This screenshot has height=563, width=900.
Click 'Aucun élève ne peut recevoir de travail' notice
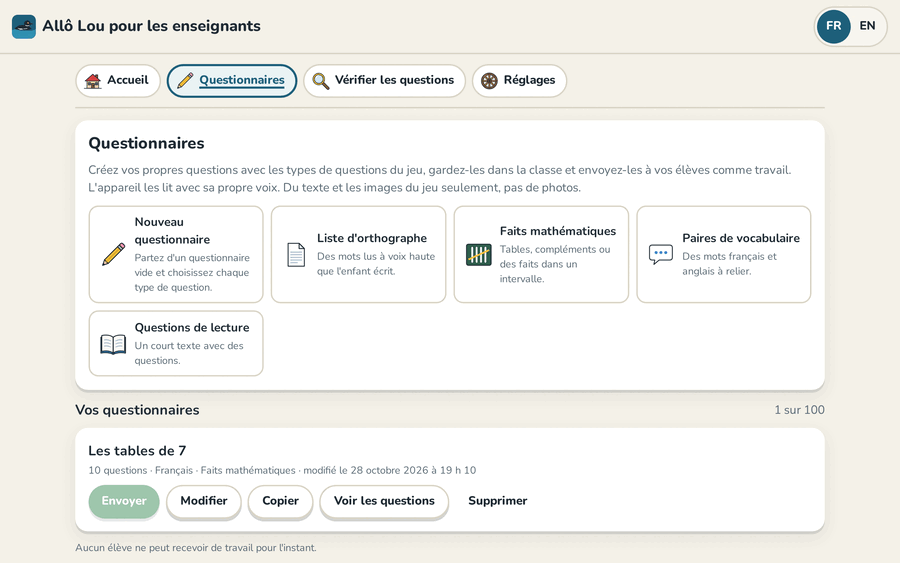196,548
